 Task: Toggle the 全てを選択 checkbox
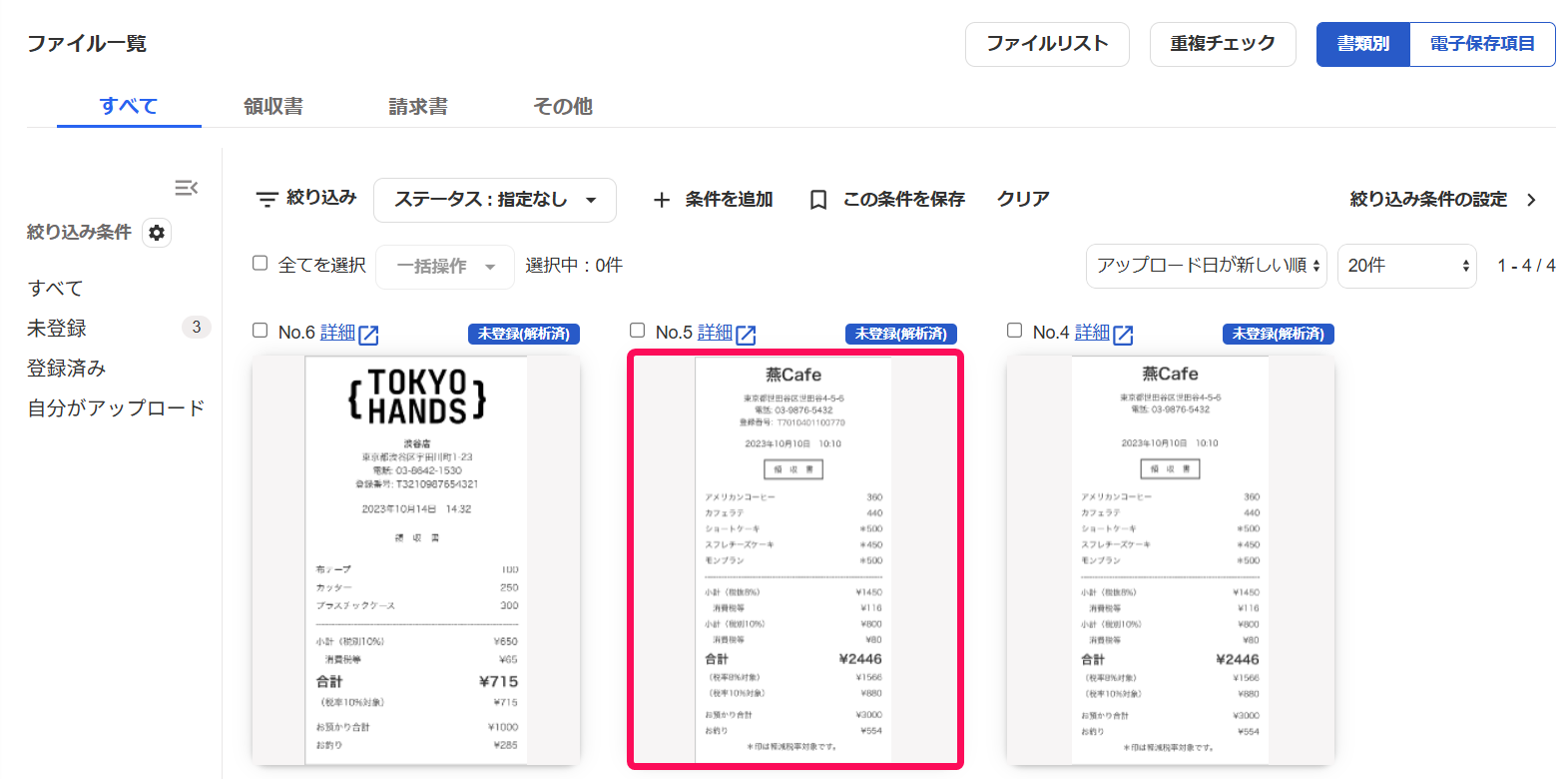tap(261, 264)
